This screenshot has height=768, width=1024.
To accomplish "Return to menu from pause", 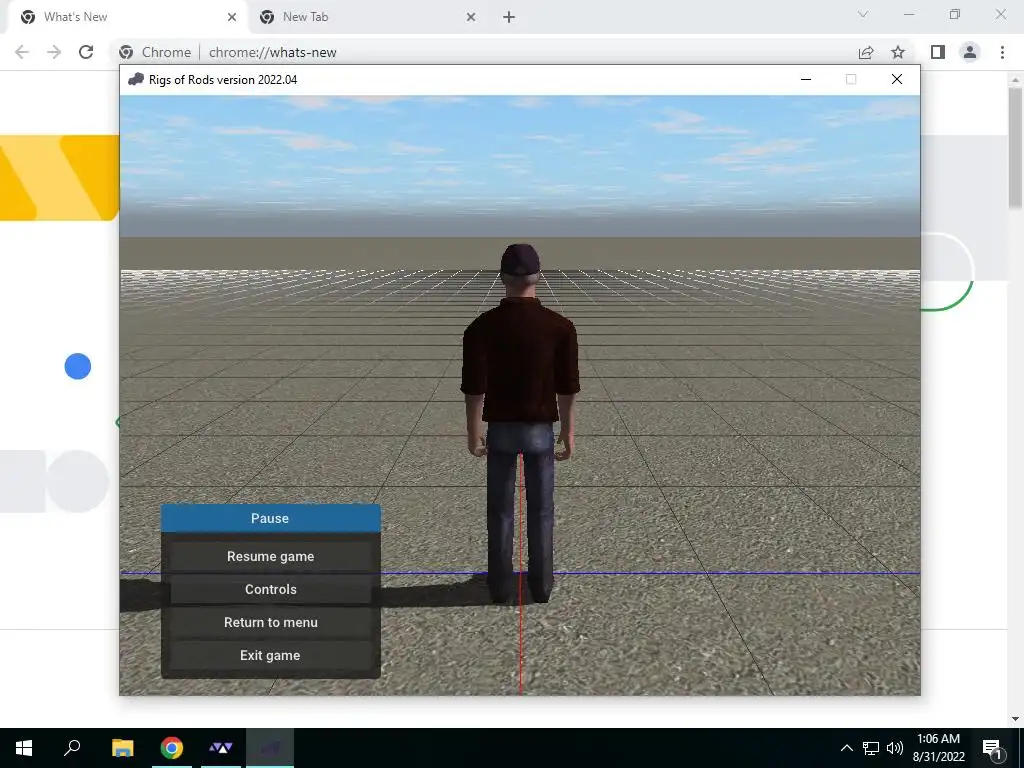I will (270, 622).
